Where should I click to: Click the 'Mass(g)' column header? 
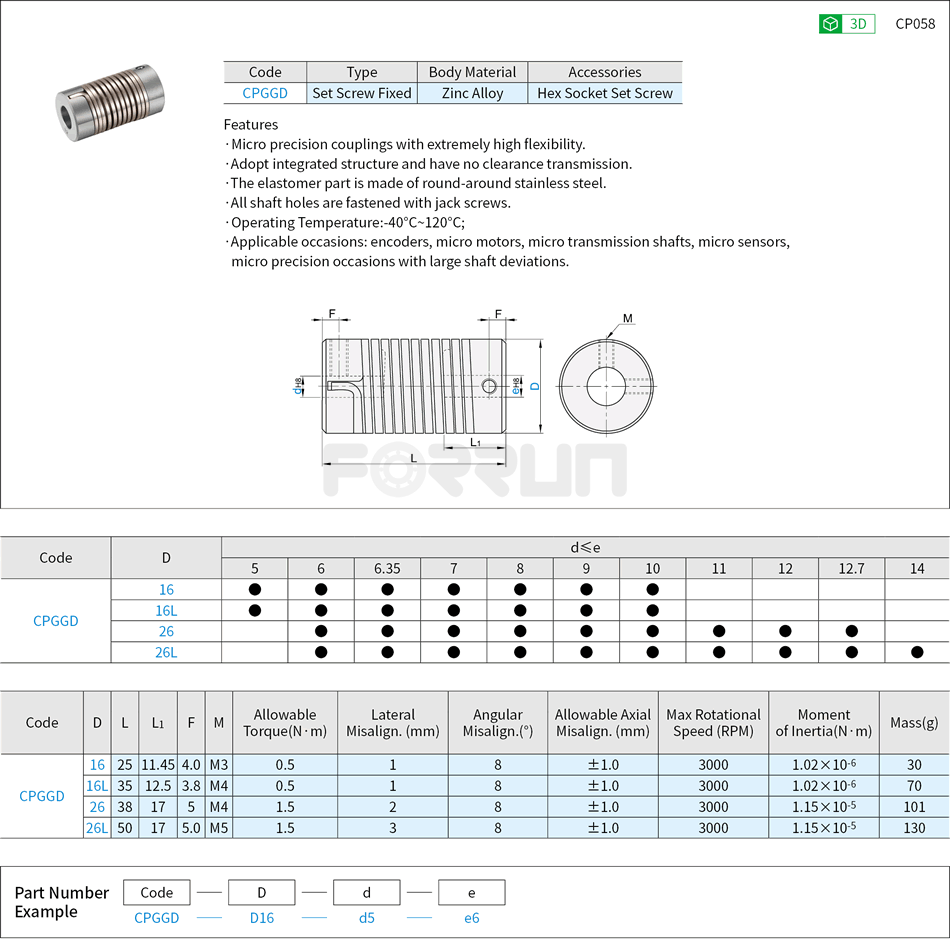click(x=914, y=723)
